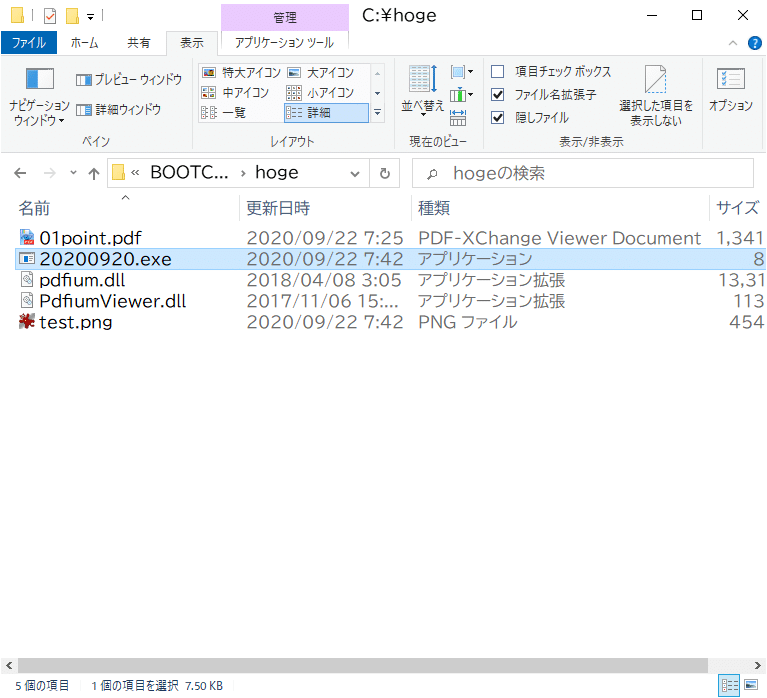
Task: Click the horizontal scrollbar thumb
Action: 363,665
